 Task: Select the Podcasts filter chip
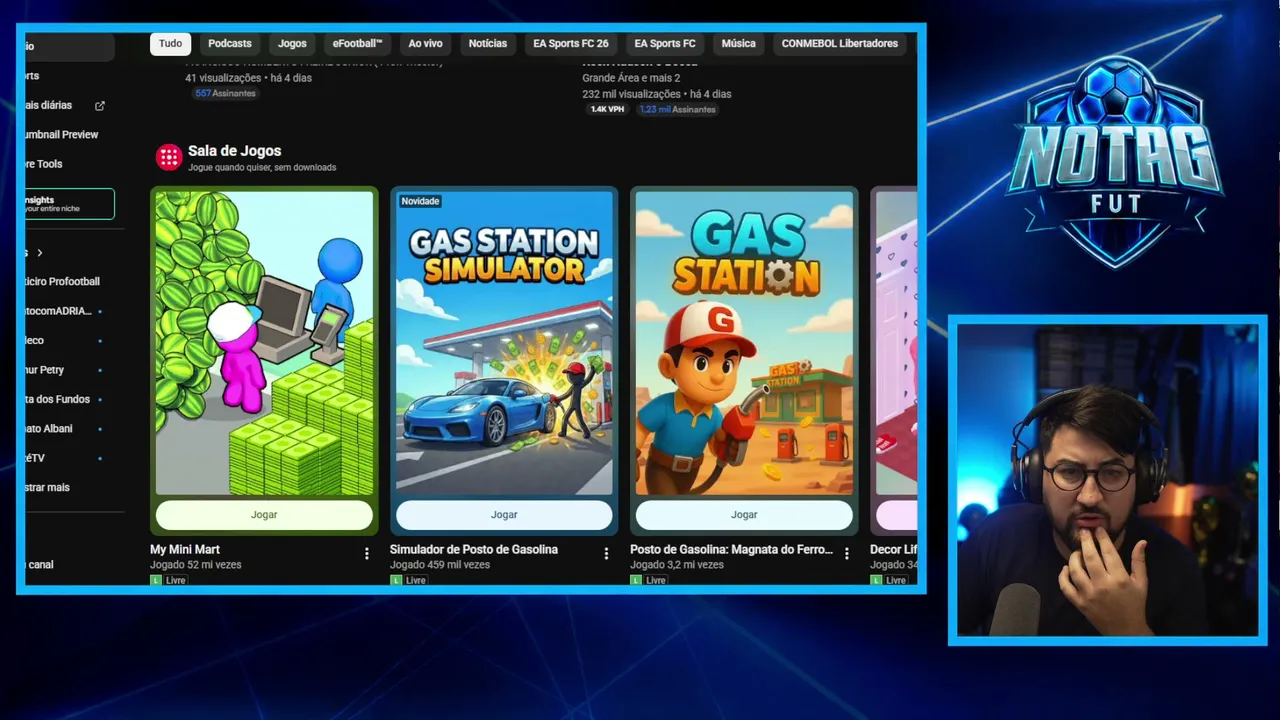pos(230,44)
